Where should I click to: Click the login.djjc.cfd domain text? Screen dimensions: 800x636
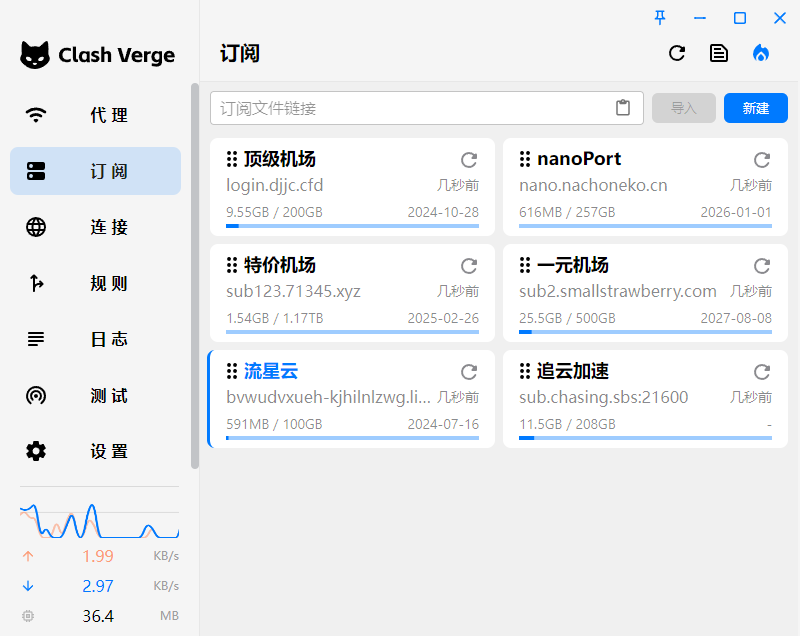pos(274,186)
